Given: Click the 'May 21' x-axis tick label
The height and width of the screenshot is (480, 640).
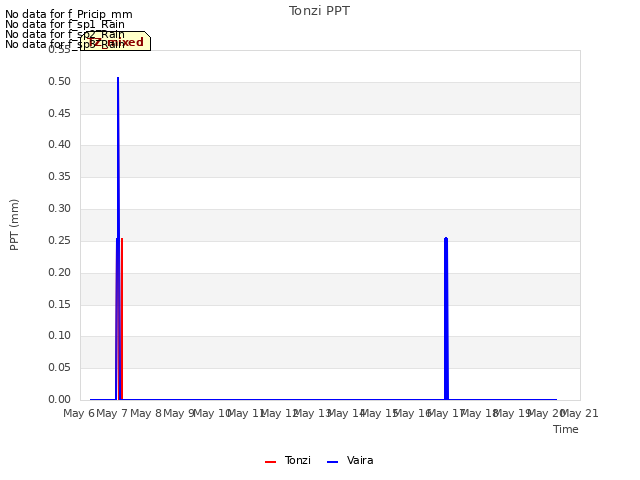Looking at the screenshot, I should point(580,413).
